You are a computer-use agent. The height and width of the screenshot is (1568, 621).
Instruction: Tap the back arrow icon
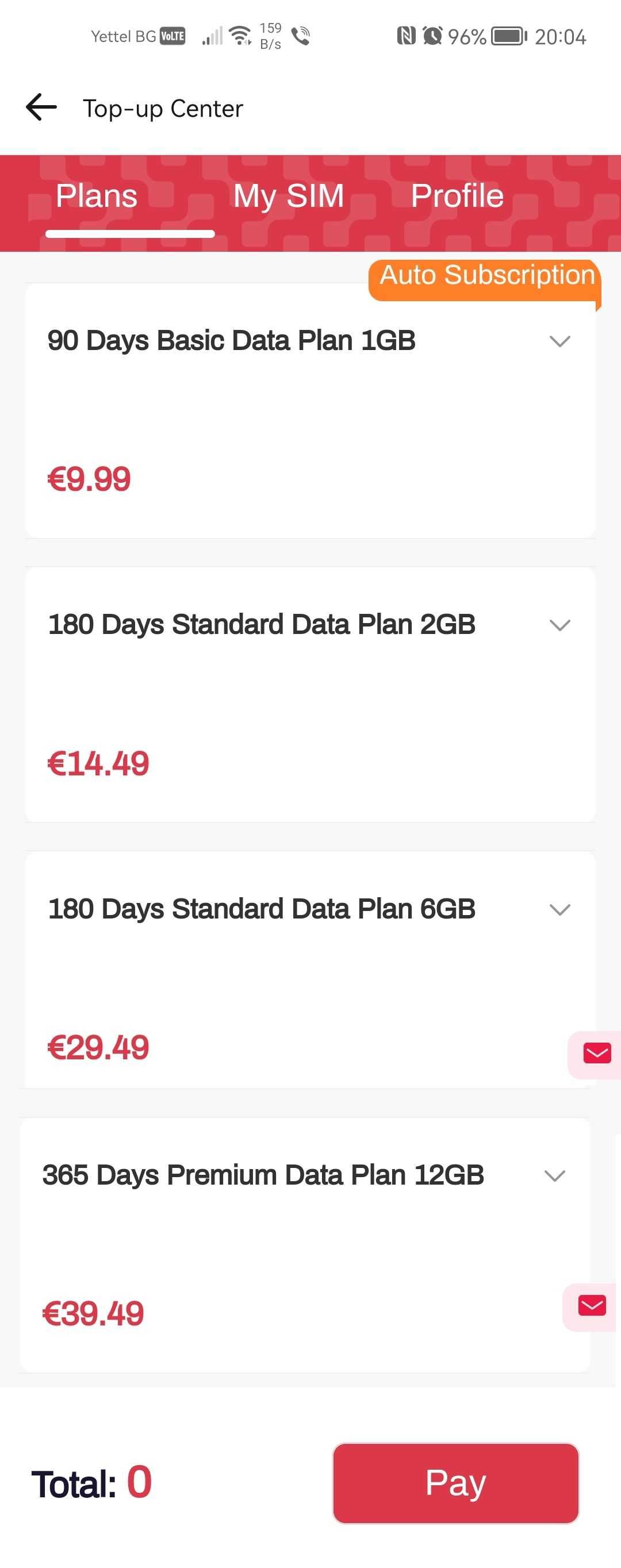(41, 107)
